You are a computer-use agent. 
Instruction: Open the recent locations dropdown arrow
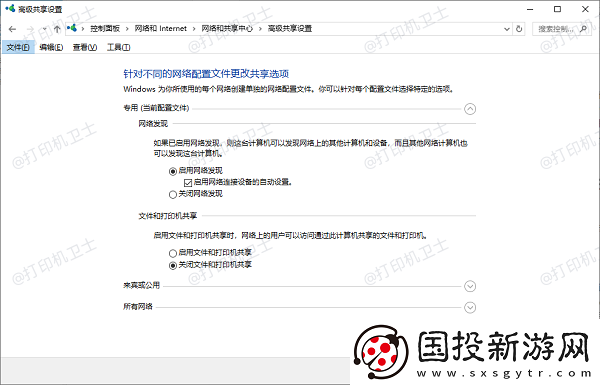click(x=45, y=29)
